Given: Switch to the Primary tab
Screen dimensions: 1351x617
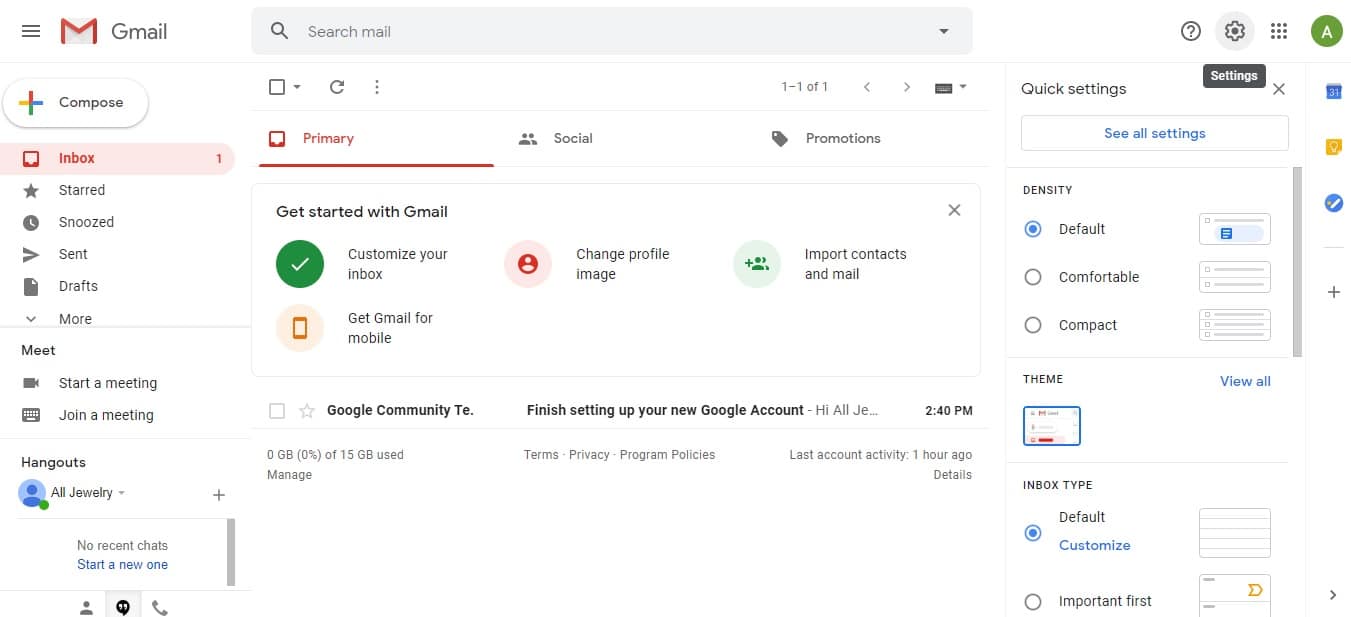Looking at the screenshot, I should tap(376, 139).
